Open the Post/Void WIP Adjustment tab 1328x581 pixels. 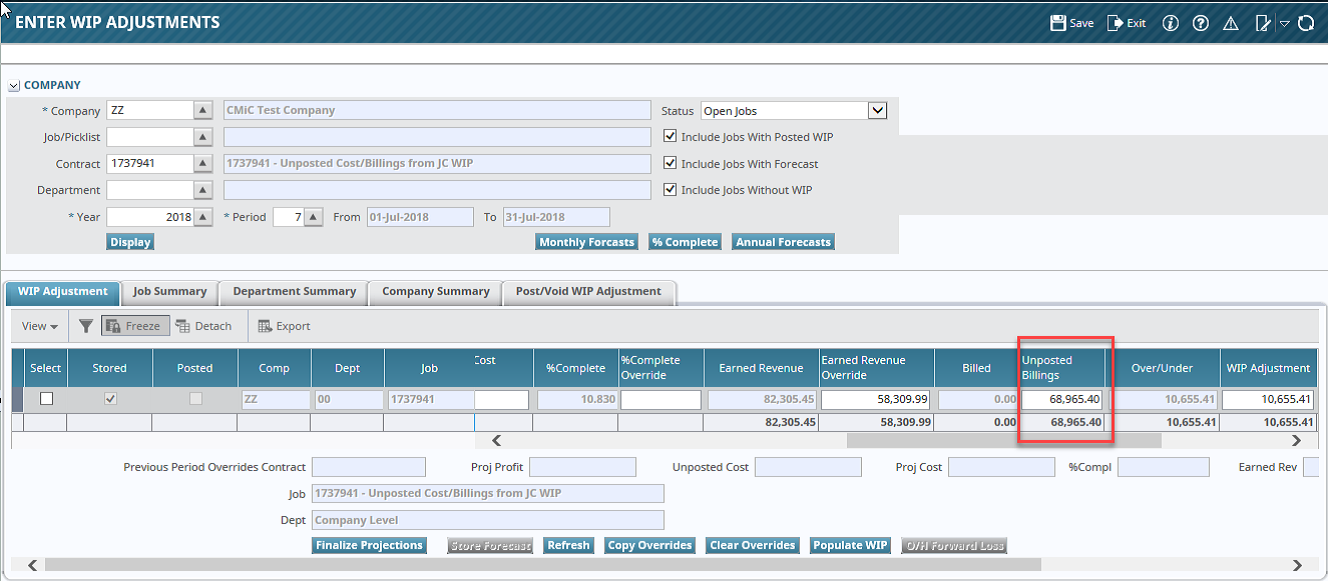589,292
